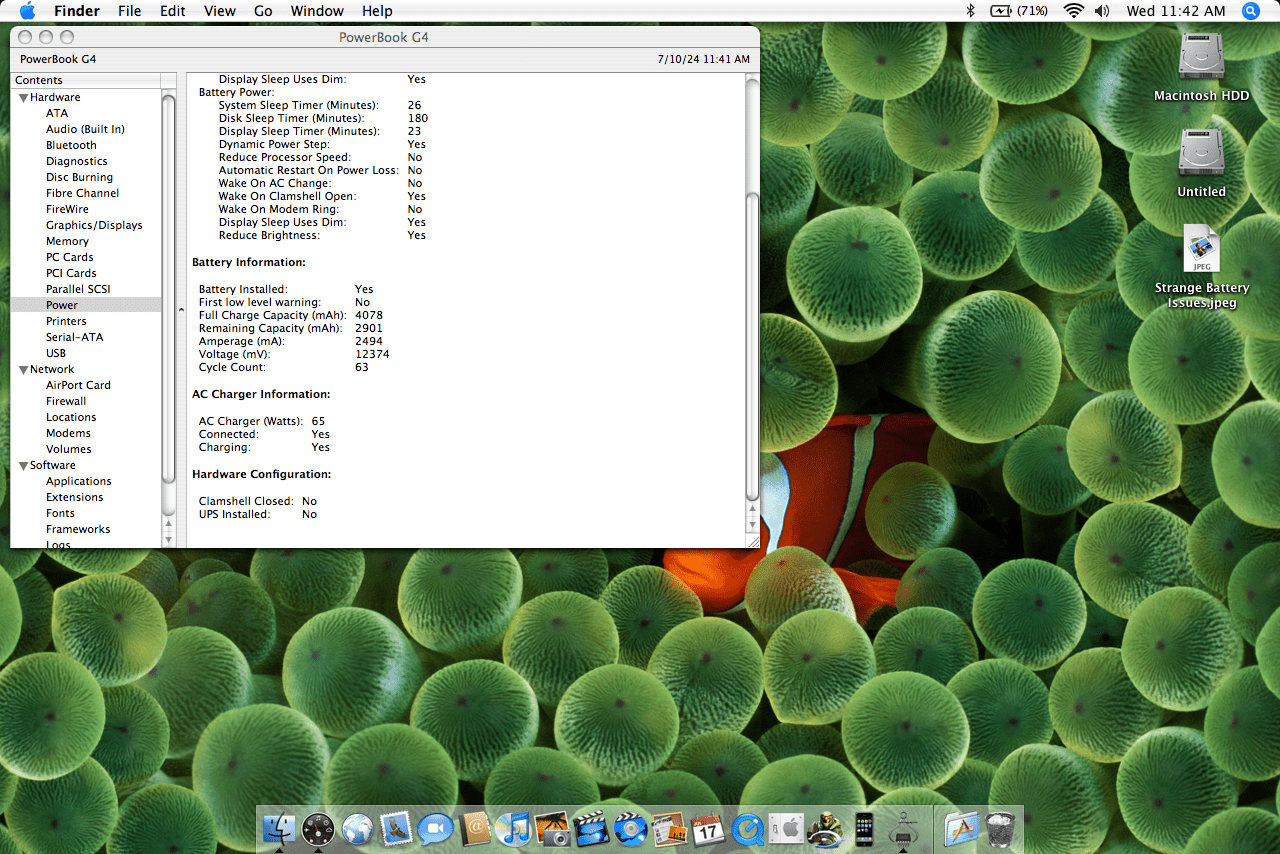This screenshot has width=1280, height=854.
Task: Open the Apple menu
Action: (x=27, y=11)
